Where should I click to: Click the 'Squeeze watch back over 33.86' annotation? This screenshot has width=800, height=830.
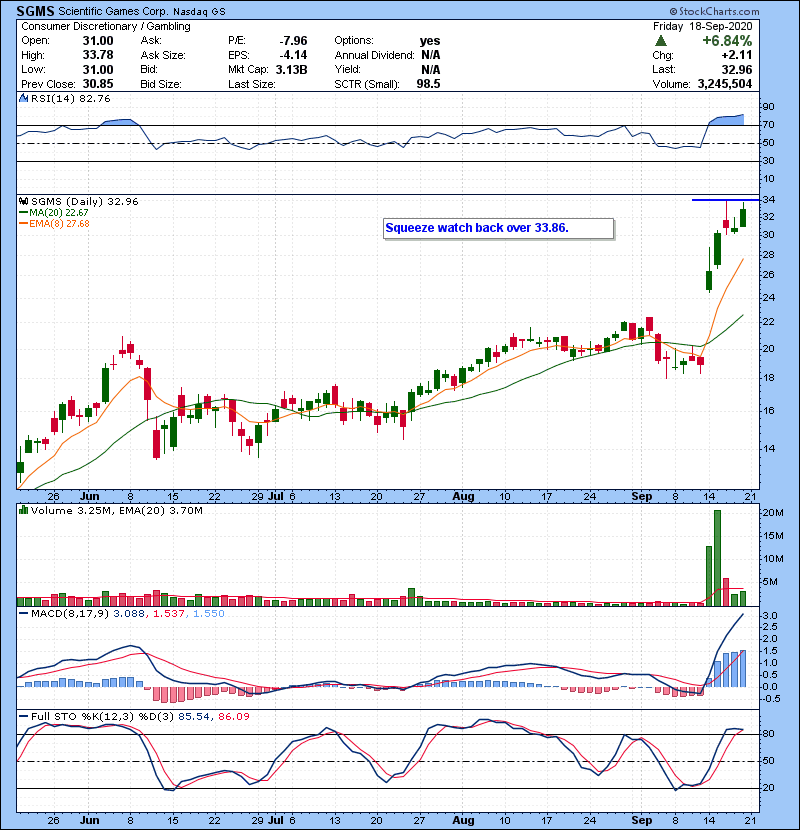coord(476,228)
